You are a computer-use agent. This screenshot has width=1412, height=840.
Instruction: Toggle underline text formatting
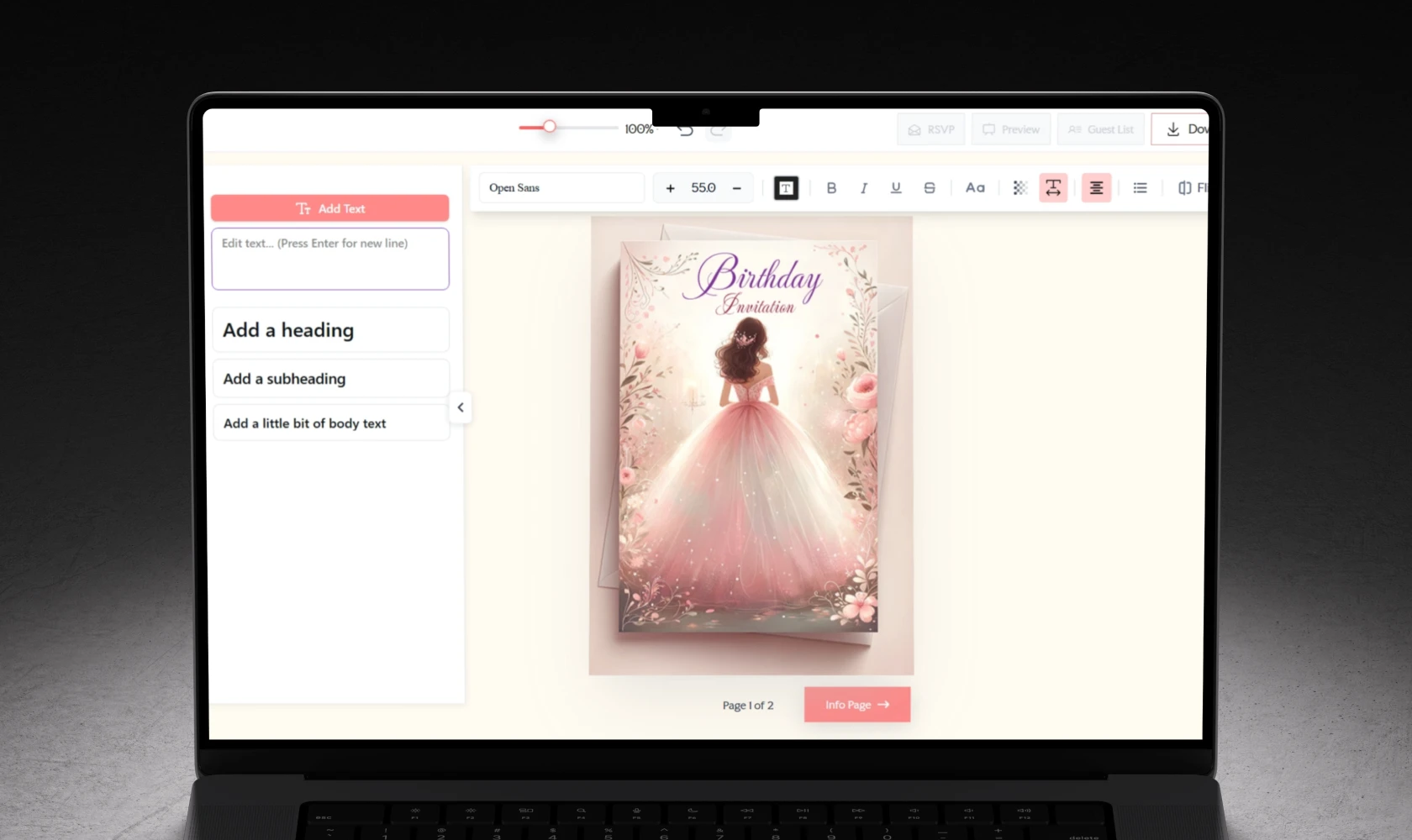[x=896, y=188]
